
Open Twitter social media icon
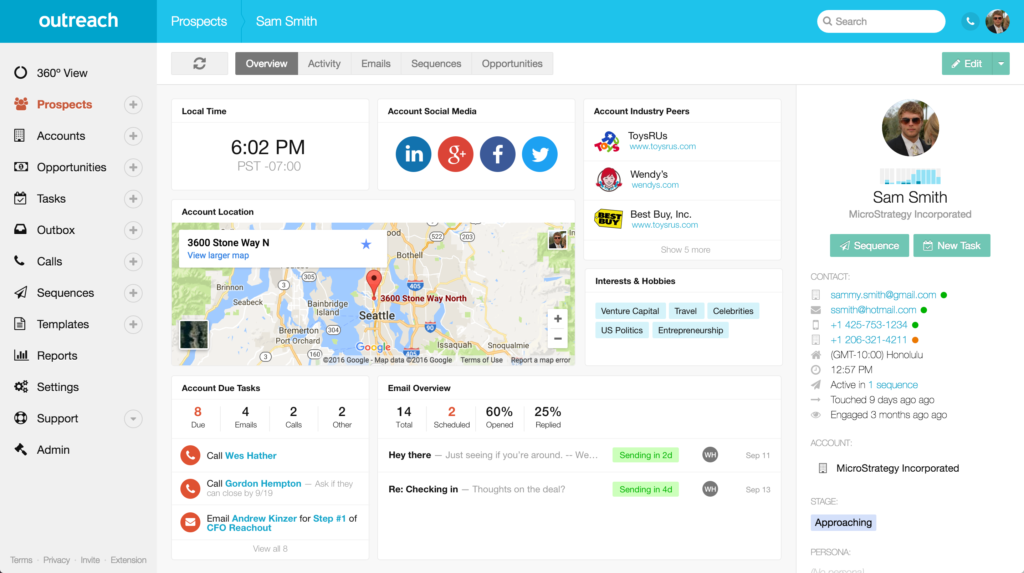click(539, 154)
